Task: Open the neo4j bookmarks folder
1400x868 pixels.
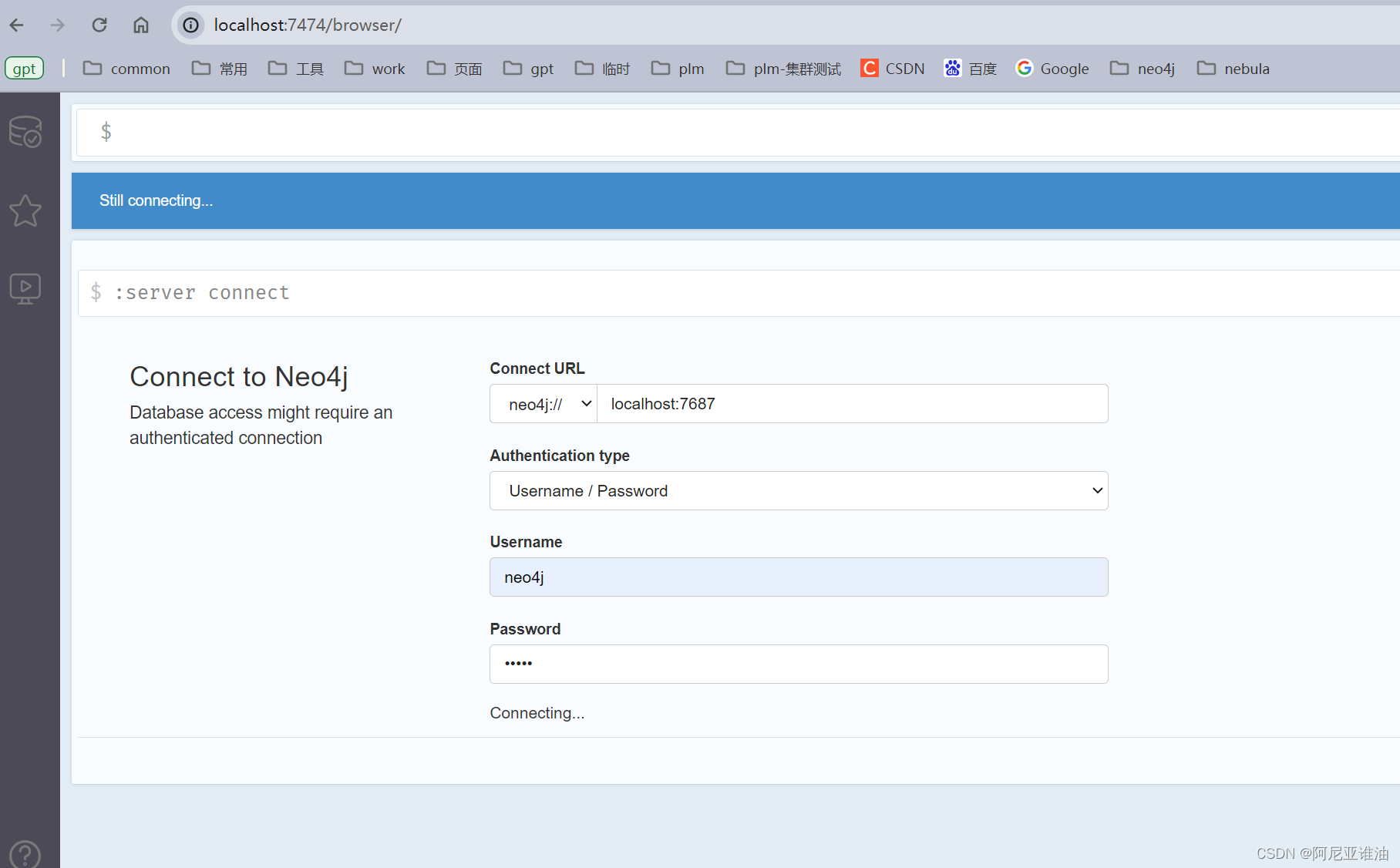Action: (x=1143, y=69)
